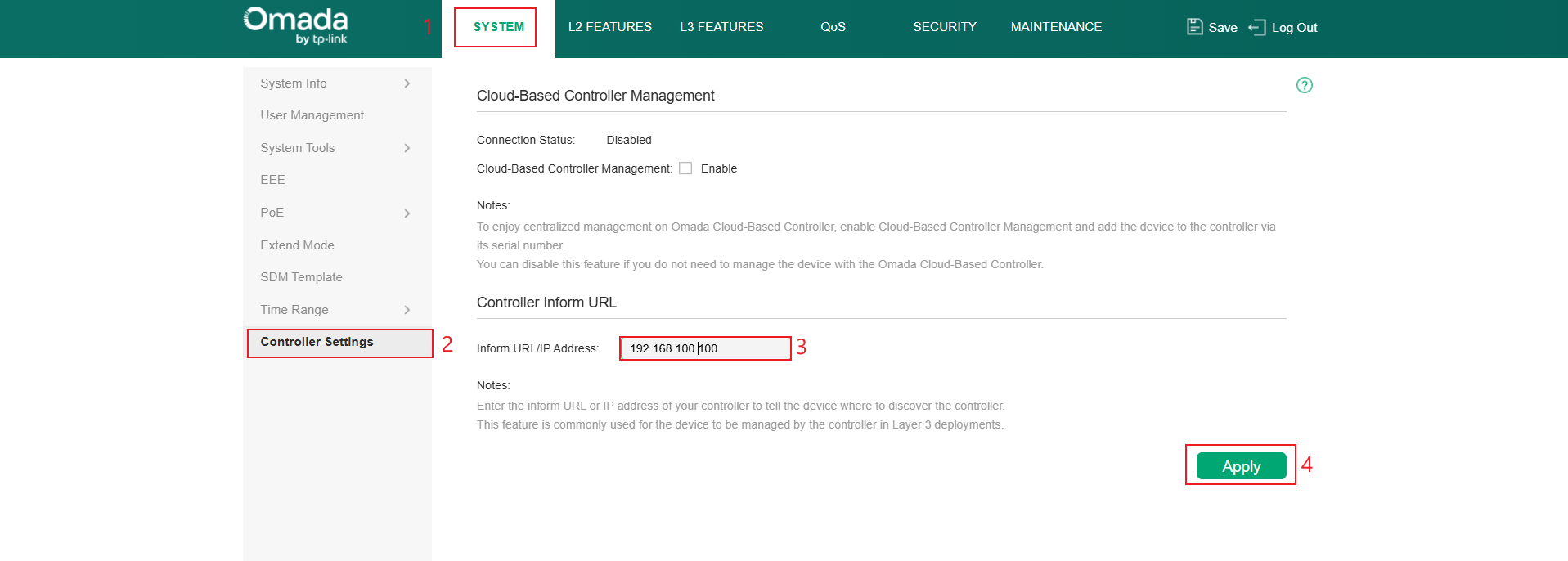Open System Tools sidebar item
Screen dimensions: 1568x561
pos(297,148)
